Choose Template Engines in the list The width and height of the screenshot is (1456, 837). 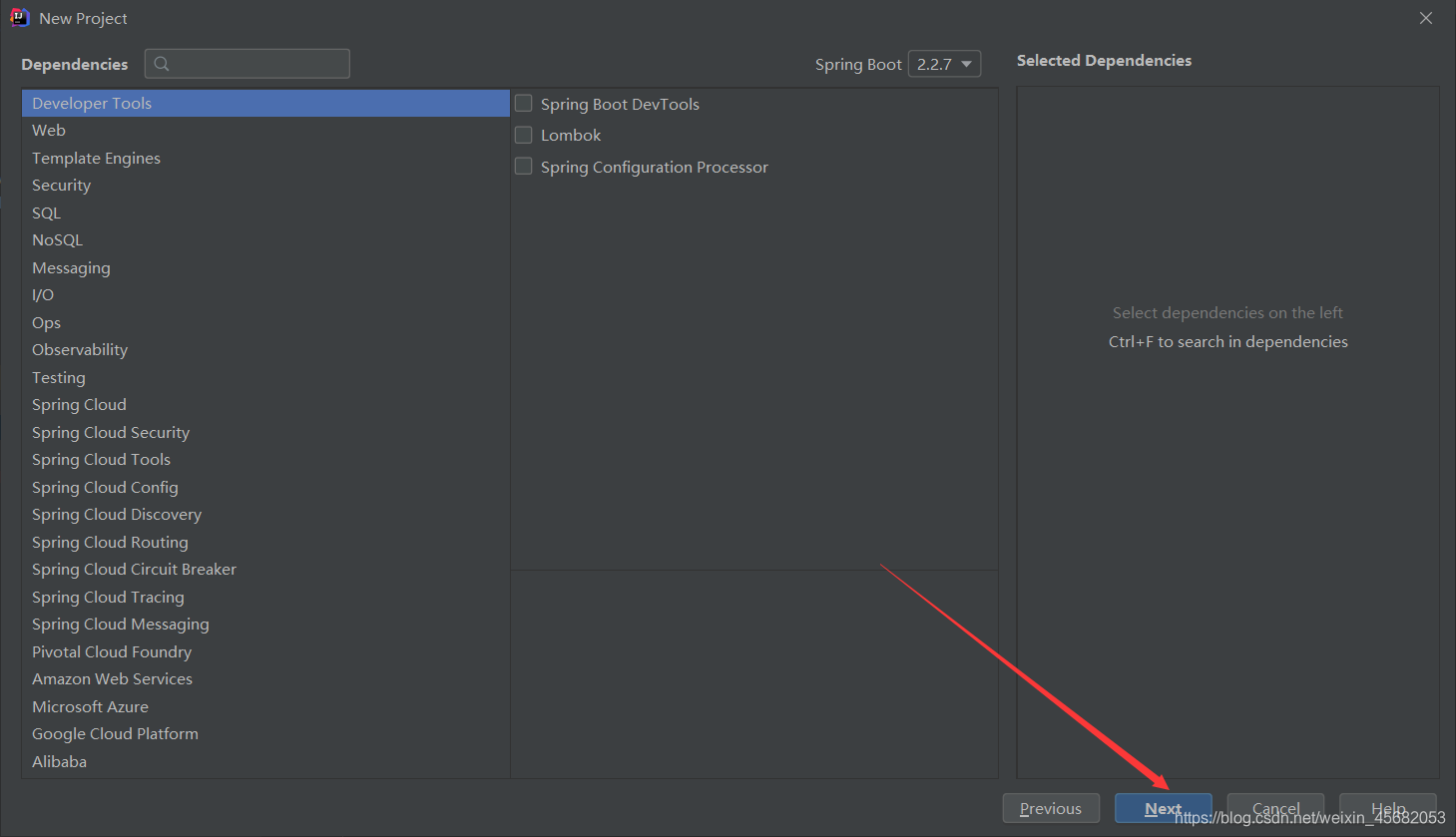click(265, 158)
